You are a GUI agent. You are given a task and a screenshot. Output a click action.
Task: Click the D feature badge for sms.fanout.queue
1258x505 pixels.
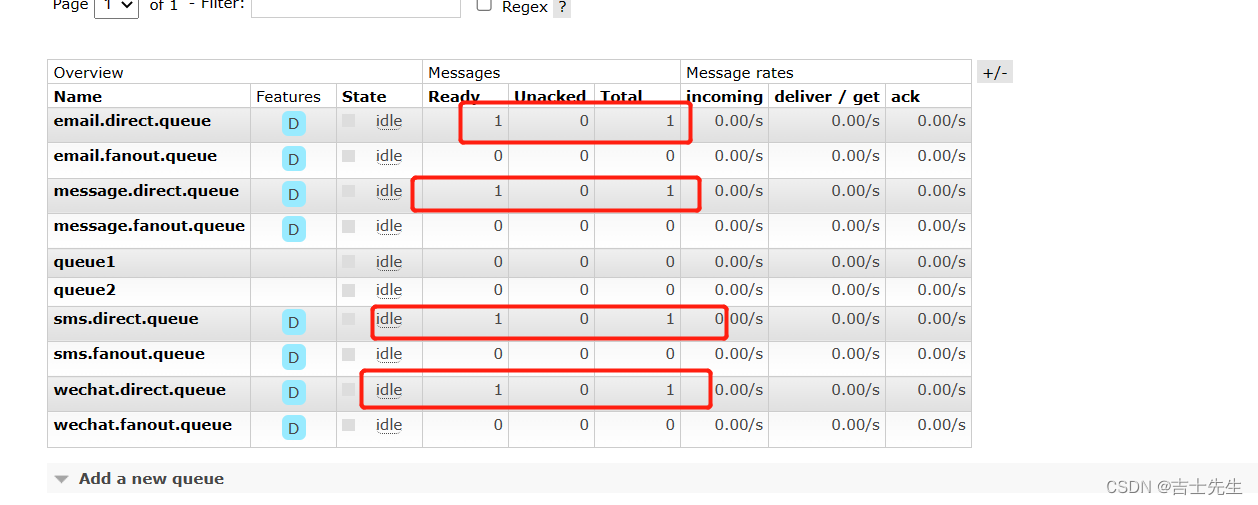(294, 357)
